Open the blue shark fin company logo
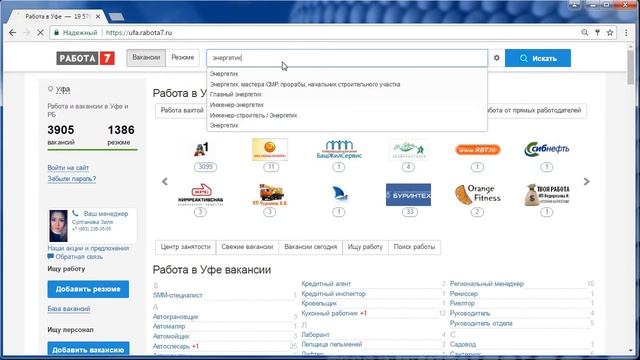 point(340,195)
